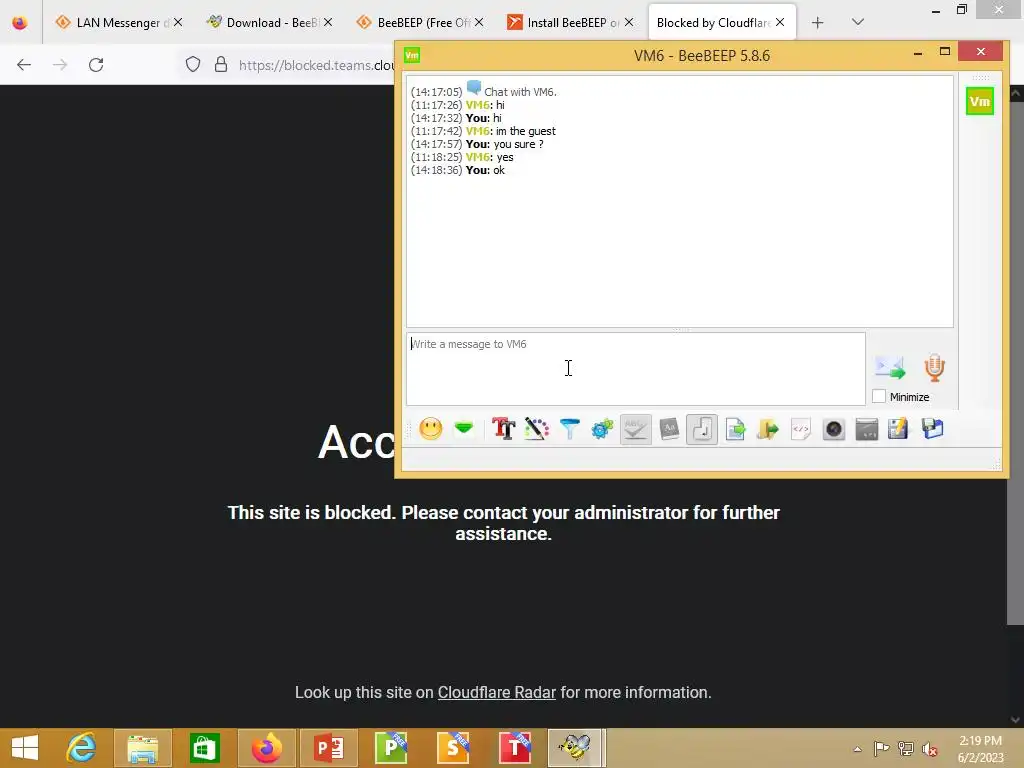Open the font color picker pencil icon
This screenshot has width=1024, height=768.
click(536, 429)
